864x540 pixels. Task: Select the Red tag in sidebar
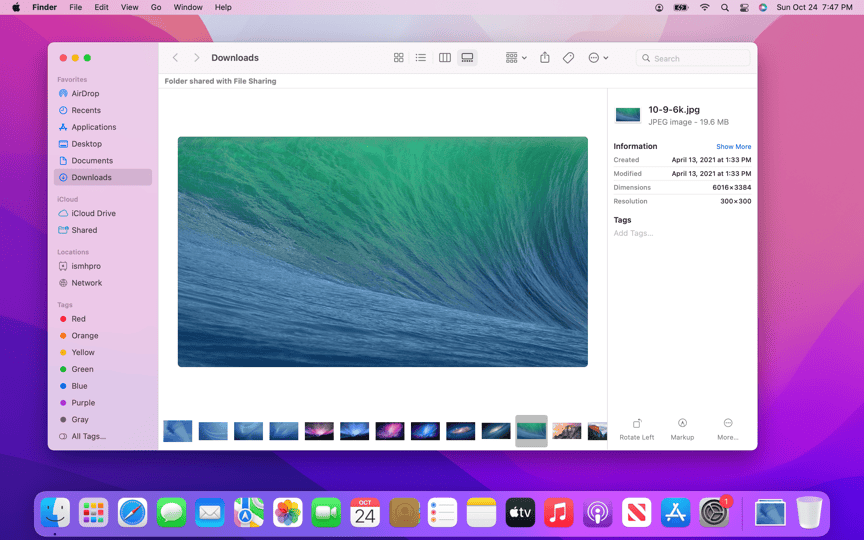(x=103, y=319)
